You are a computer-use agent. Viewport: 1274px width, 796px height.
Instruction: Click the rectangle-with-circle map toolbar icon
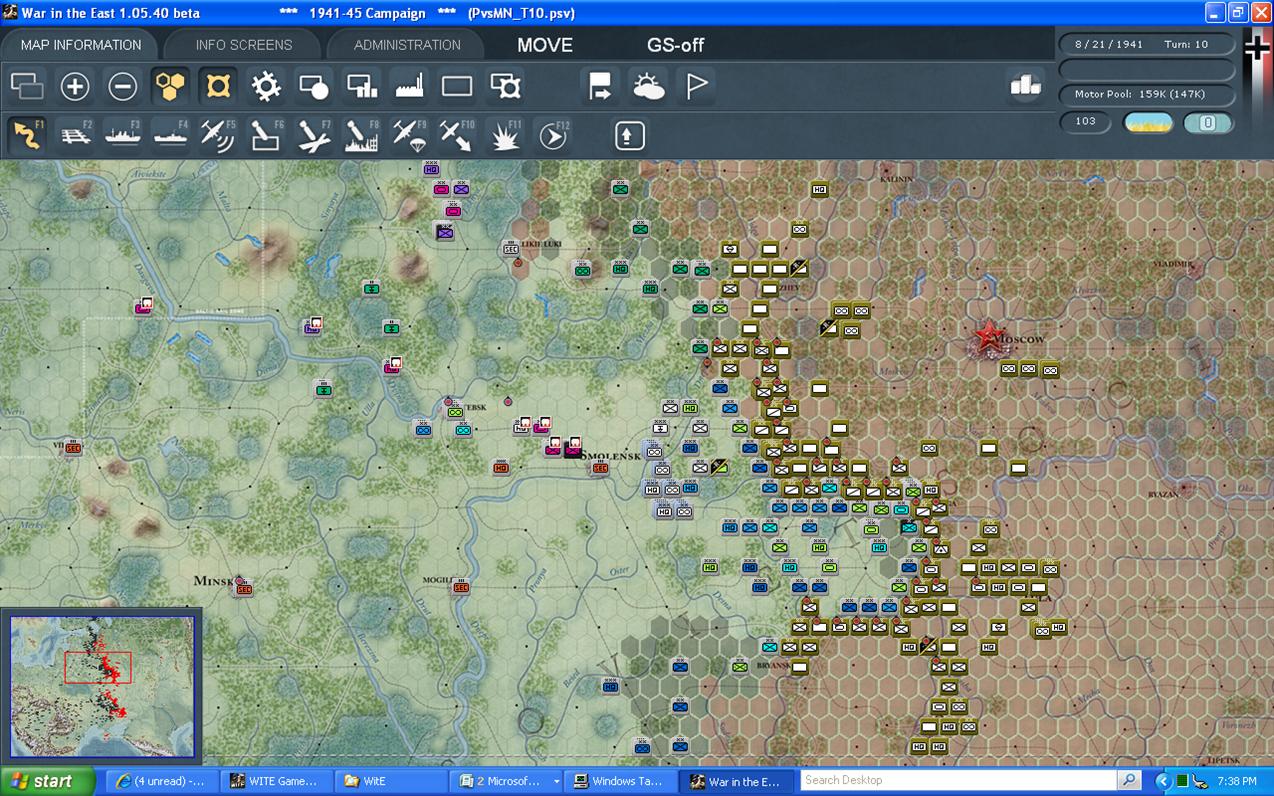pos(314,86)
